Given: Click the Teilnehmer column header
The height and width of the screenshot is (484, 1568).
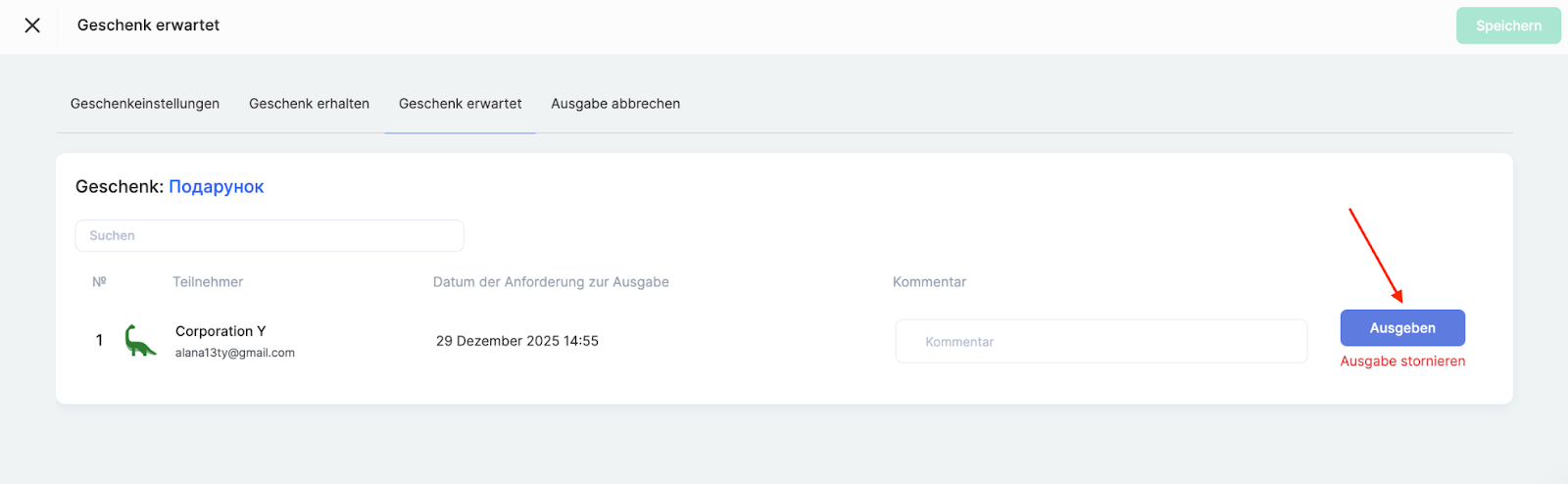Looking at the screenshot, I should (208, 282).
